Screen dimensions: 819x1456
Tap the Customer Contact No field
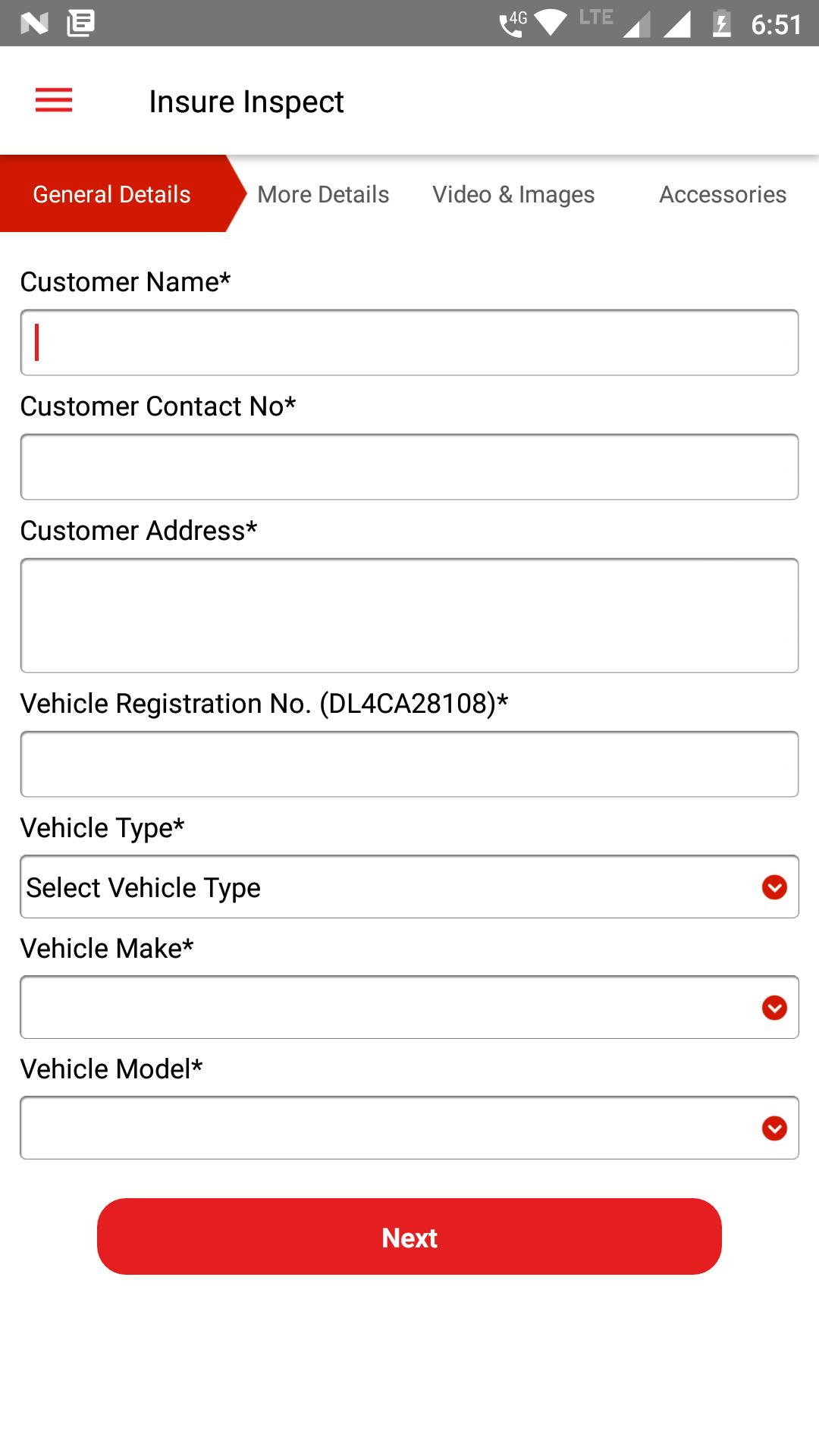pos(409,467)
